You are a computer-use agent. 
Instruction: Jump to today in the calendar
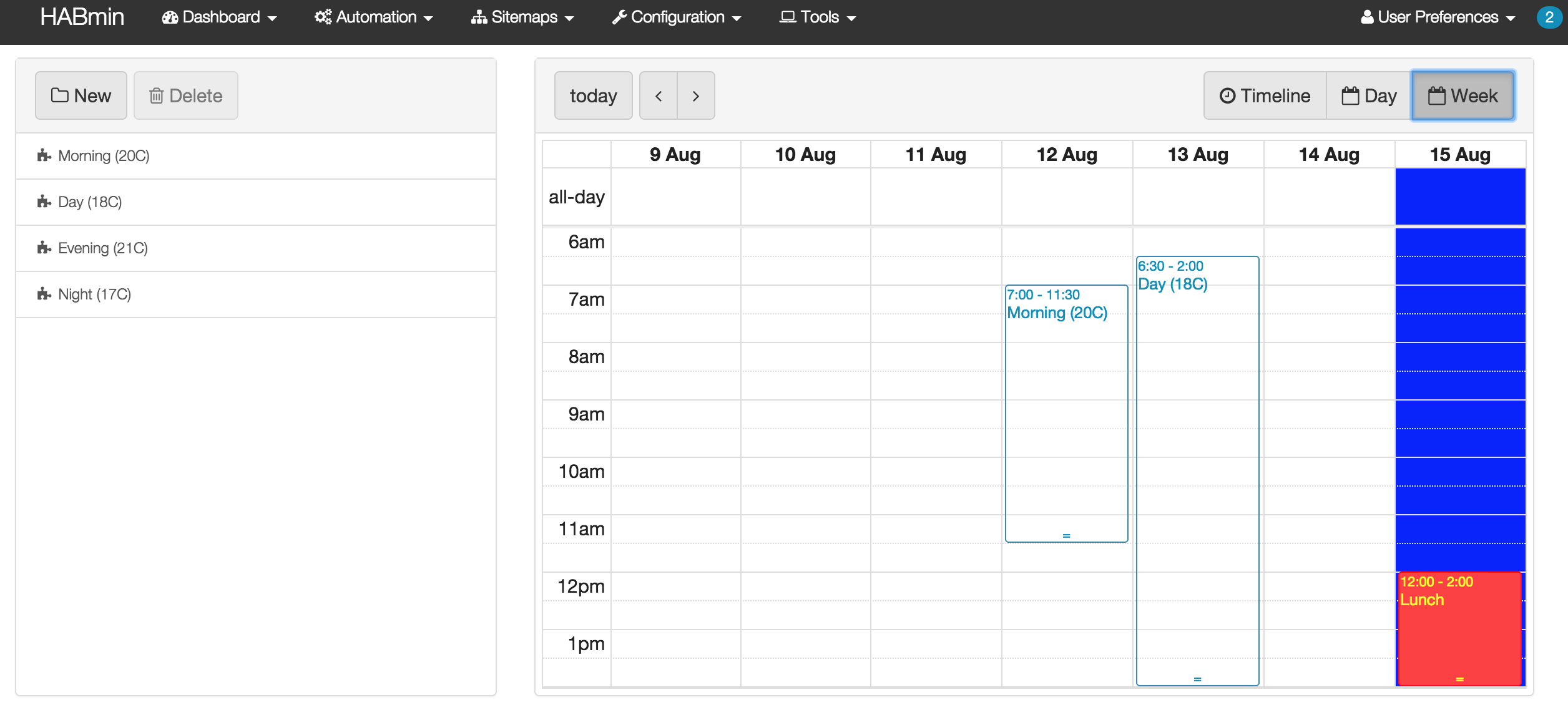tap(593, 96)
